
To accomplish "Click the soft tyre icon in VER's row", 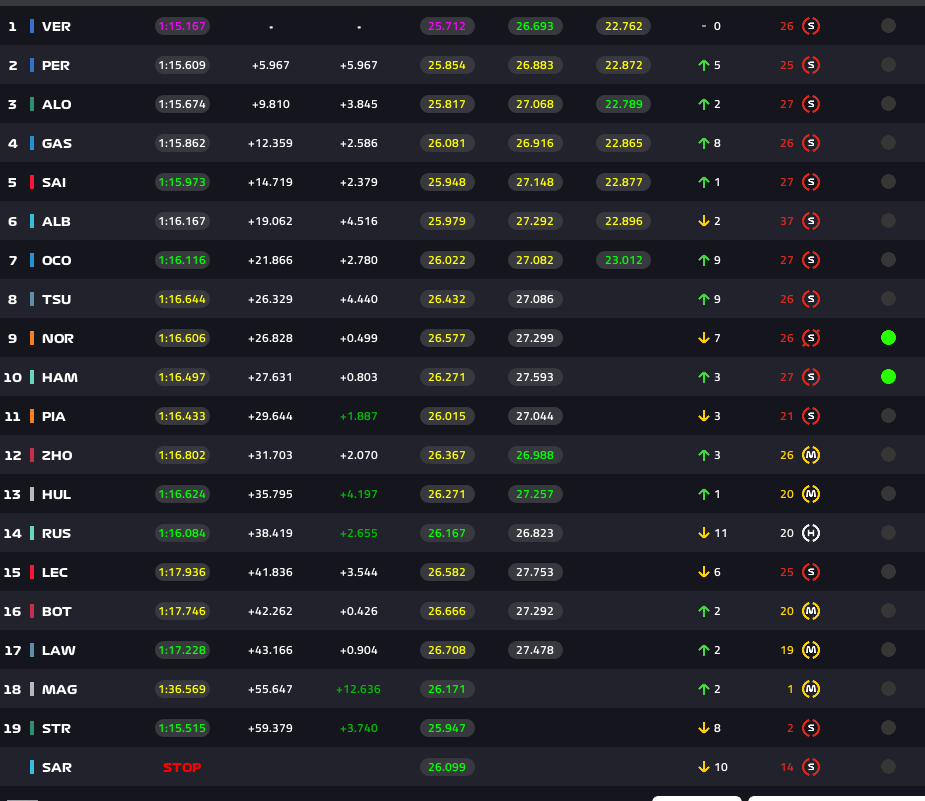I will tap(811, 26).
